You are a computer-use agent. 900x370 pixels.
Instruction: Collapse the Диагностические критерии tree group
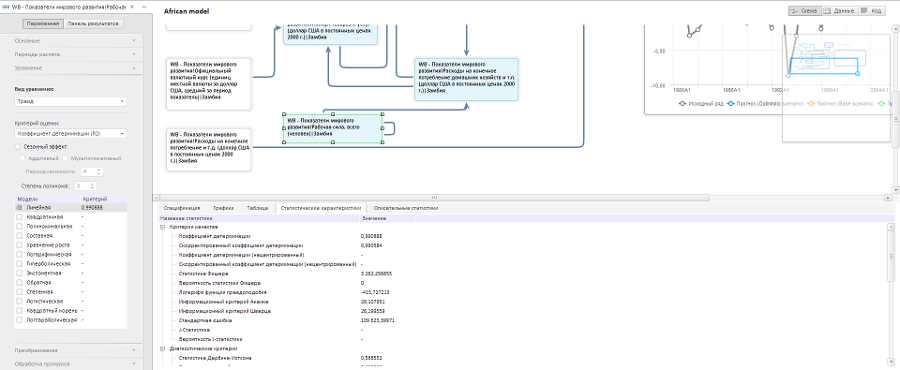click(x=162, y=348)
